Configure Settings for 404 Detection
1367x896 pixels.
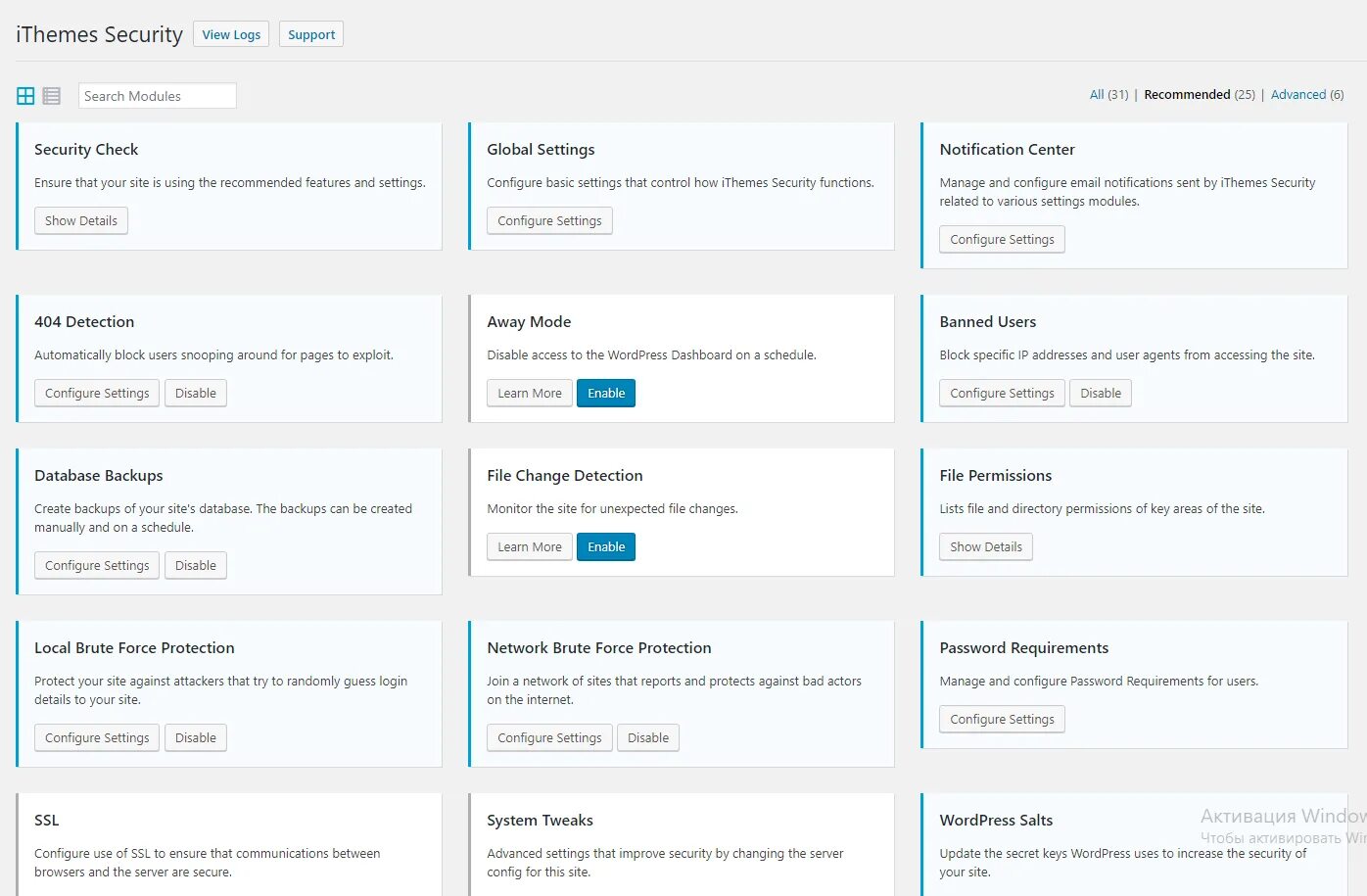(x=97, y=394)
